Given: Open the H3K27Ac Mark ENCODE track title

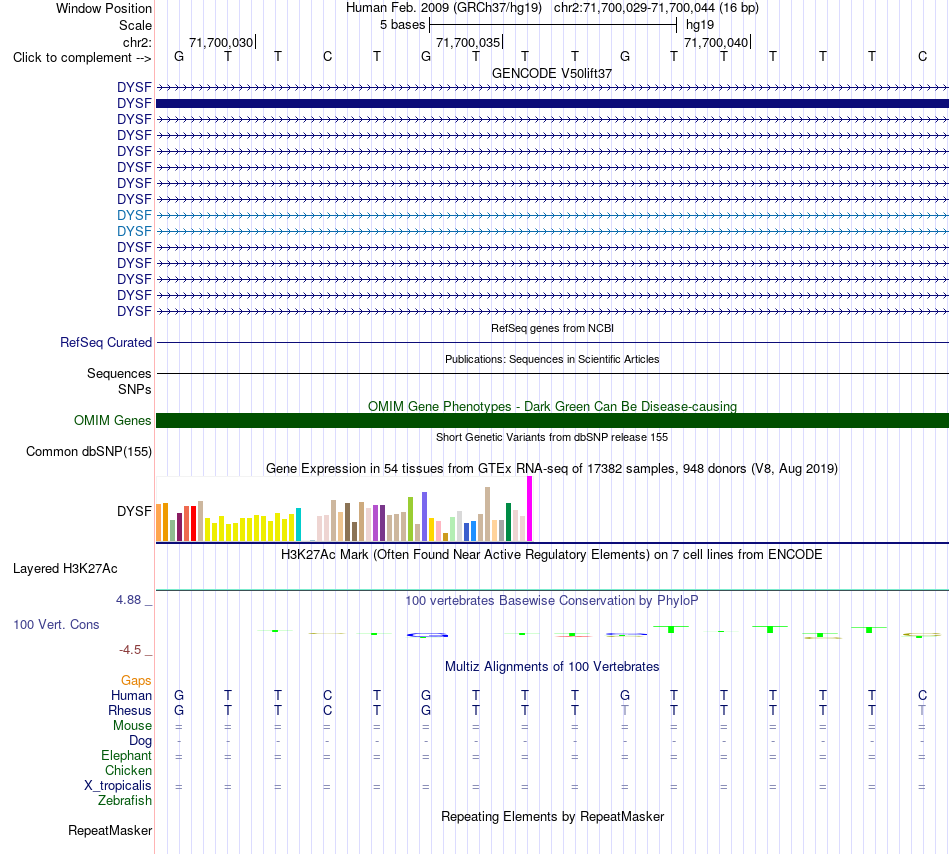Looking at the screenshot, I should point(552,555).
